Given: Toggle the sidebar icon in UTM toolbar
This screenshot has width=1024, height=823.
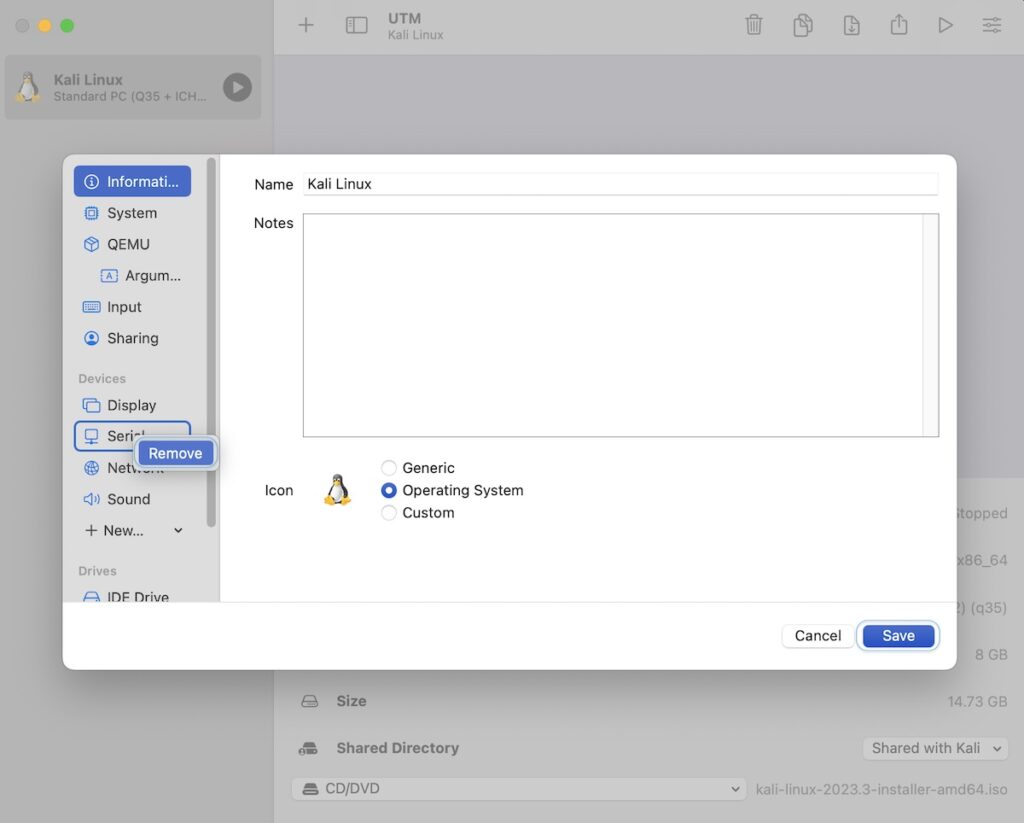Looking at the screenshot, I should (x=356, y=25).
